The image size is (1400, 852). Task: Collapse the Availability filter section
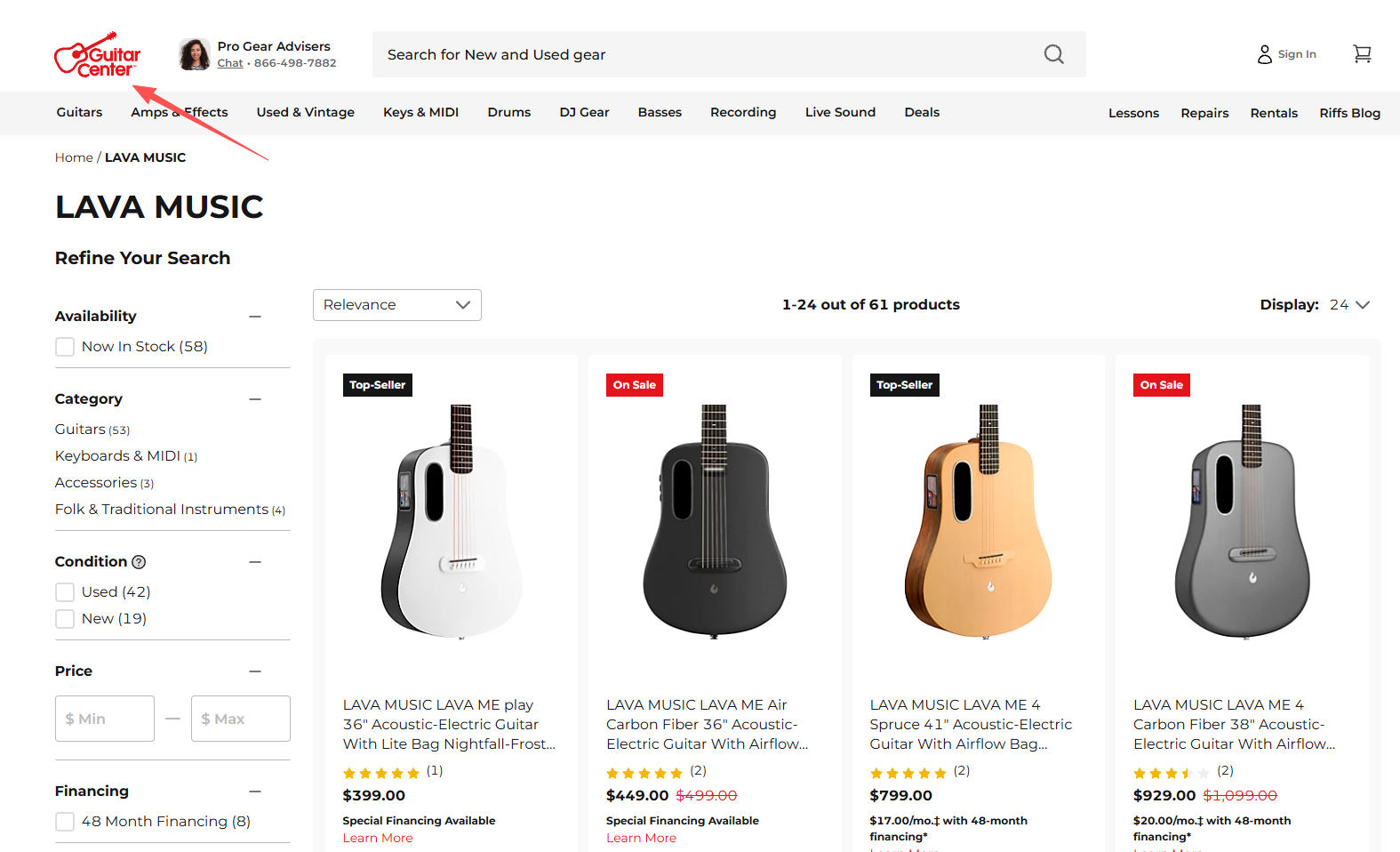(255, 317)
